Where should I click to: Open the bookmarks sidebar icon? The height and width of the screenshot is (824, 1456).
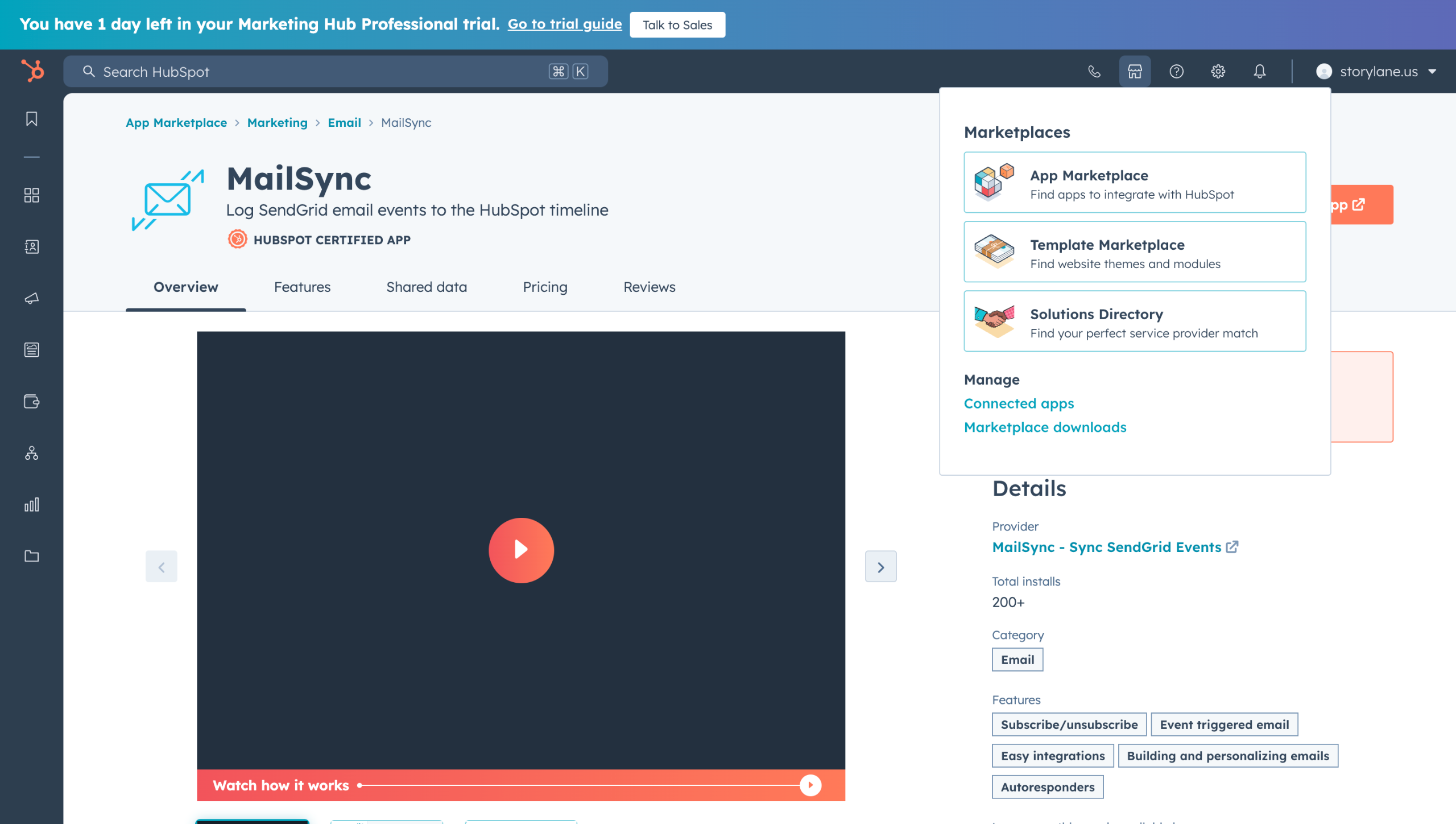[32, 119]
